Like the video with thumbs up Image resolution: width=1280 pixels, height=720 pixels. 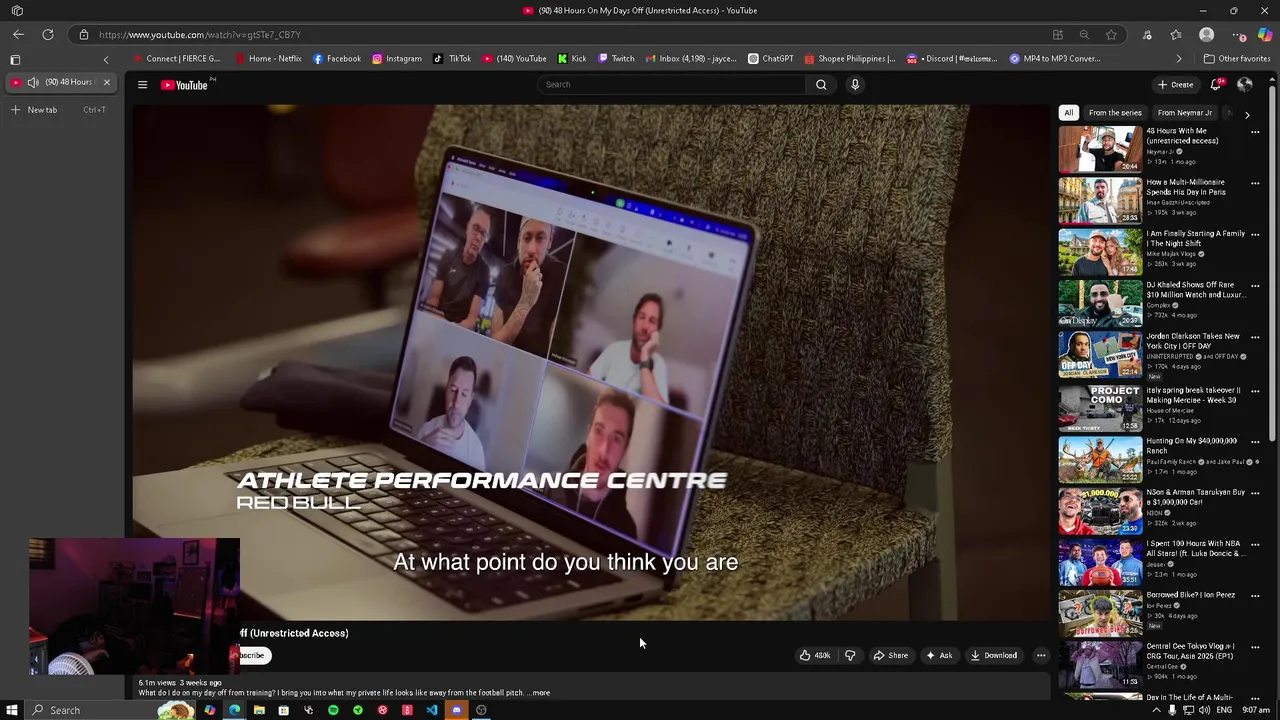tap(815, 655)
